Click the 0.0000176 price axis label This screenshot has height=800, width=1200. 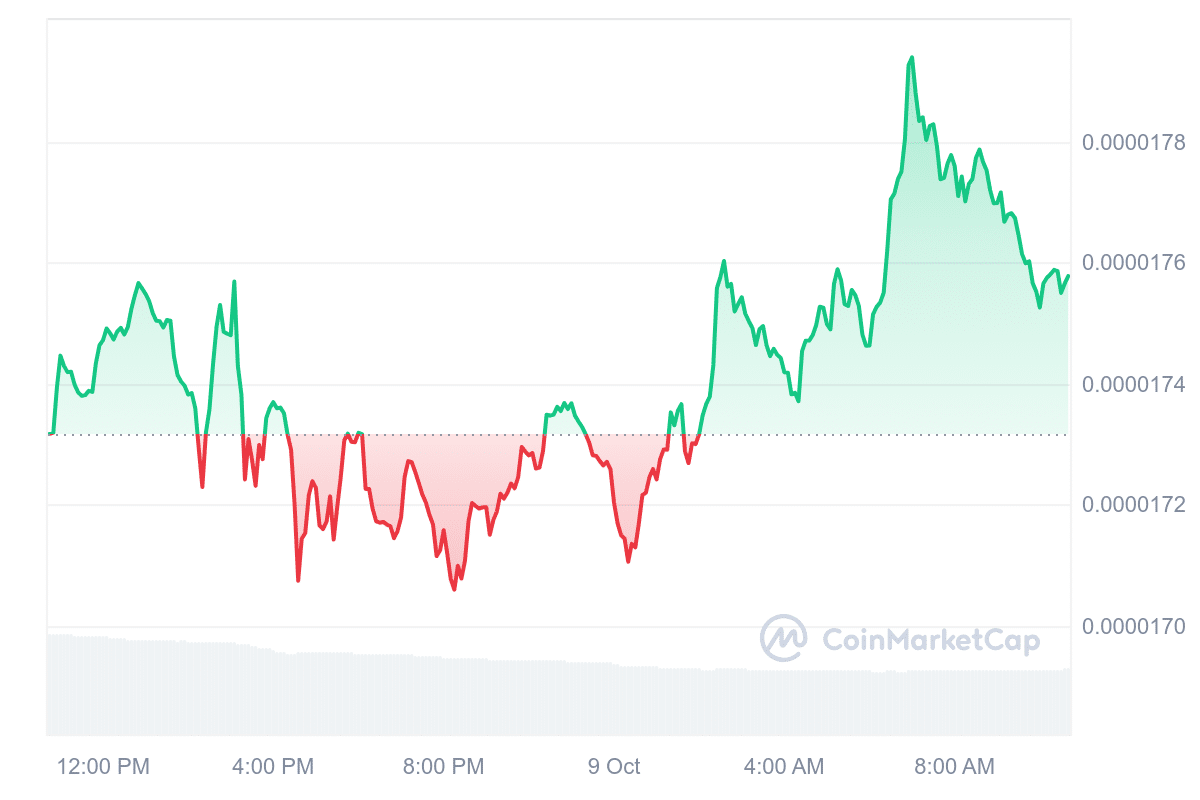coord(1133,263)
